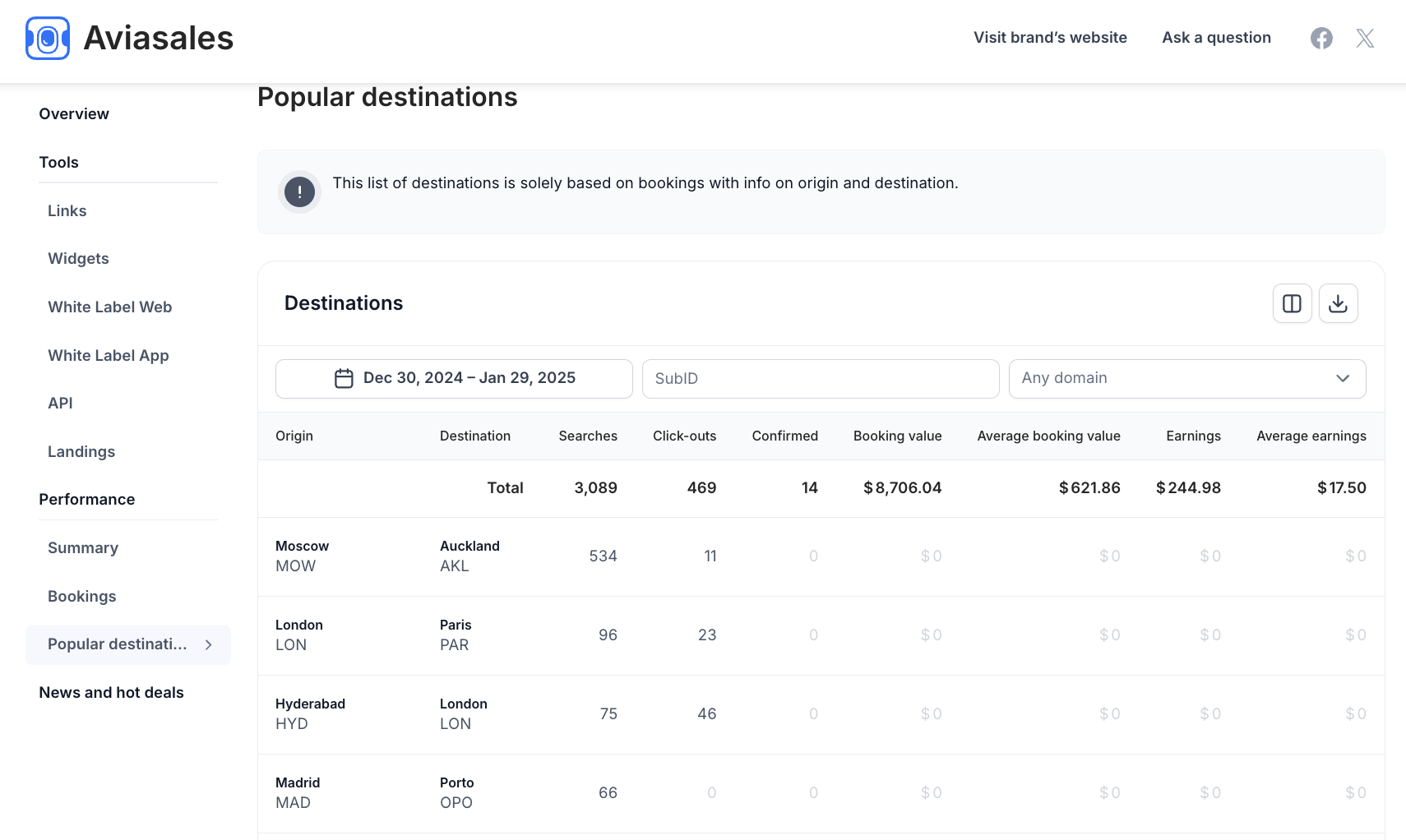Click the London LON origin cell
This screenshot has height=840, width=1406.
click(x=298, y=635)
